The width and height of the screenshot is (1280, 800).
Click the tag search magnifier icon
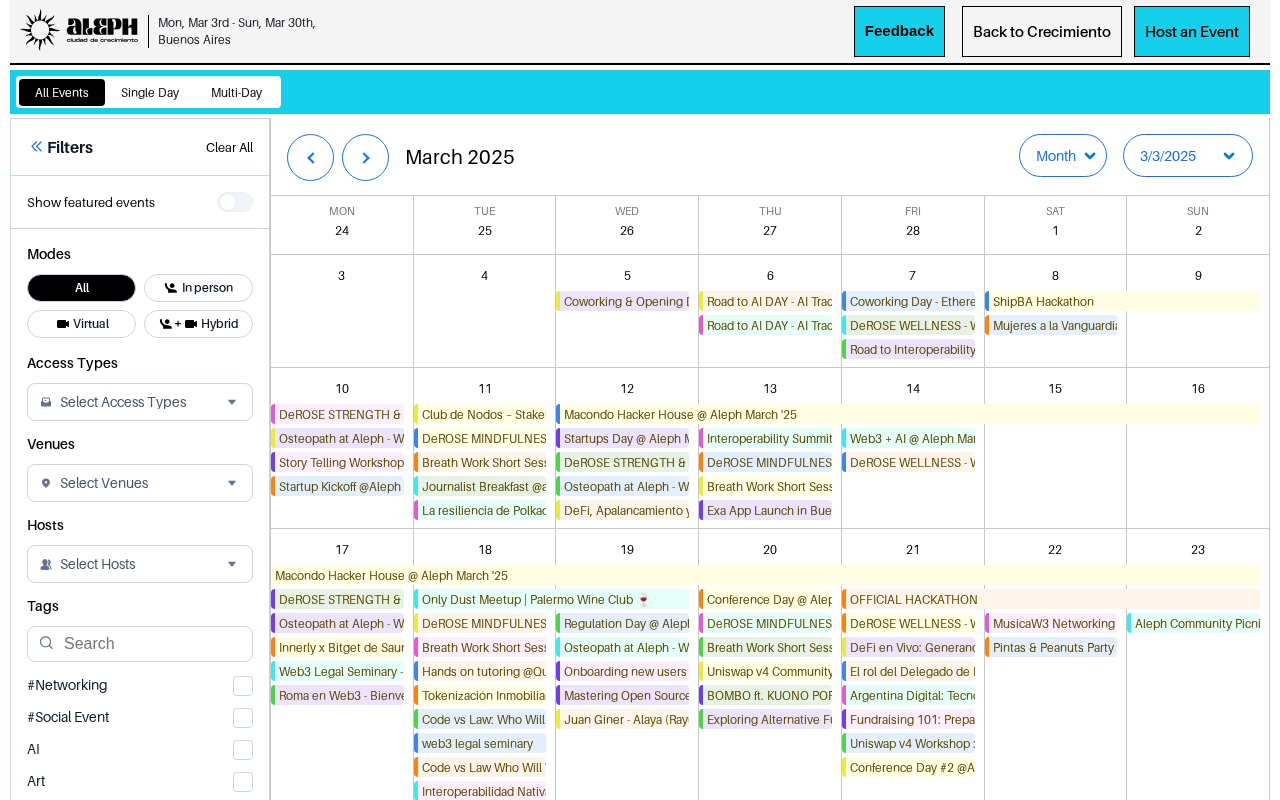(x=46, y=643)
